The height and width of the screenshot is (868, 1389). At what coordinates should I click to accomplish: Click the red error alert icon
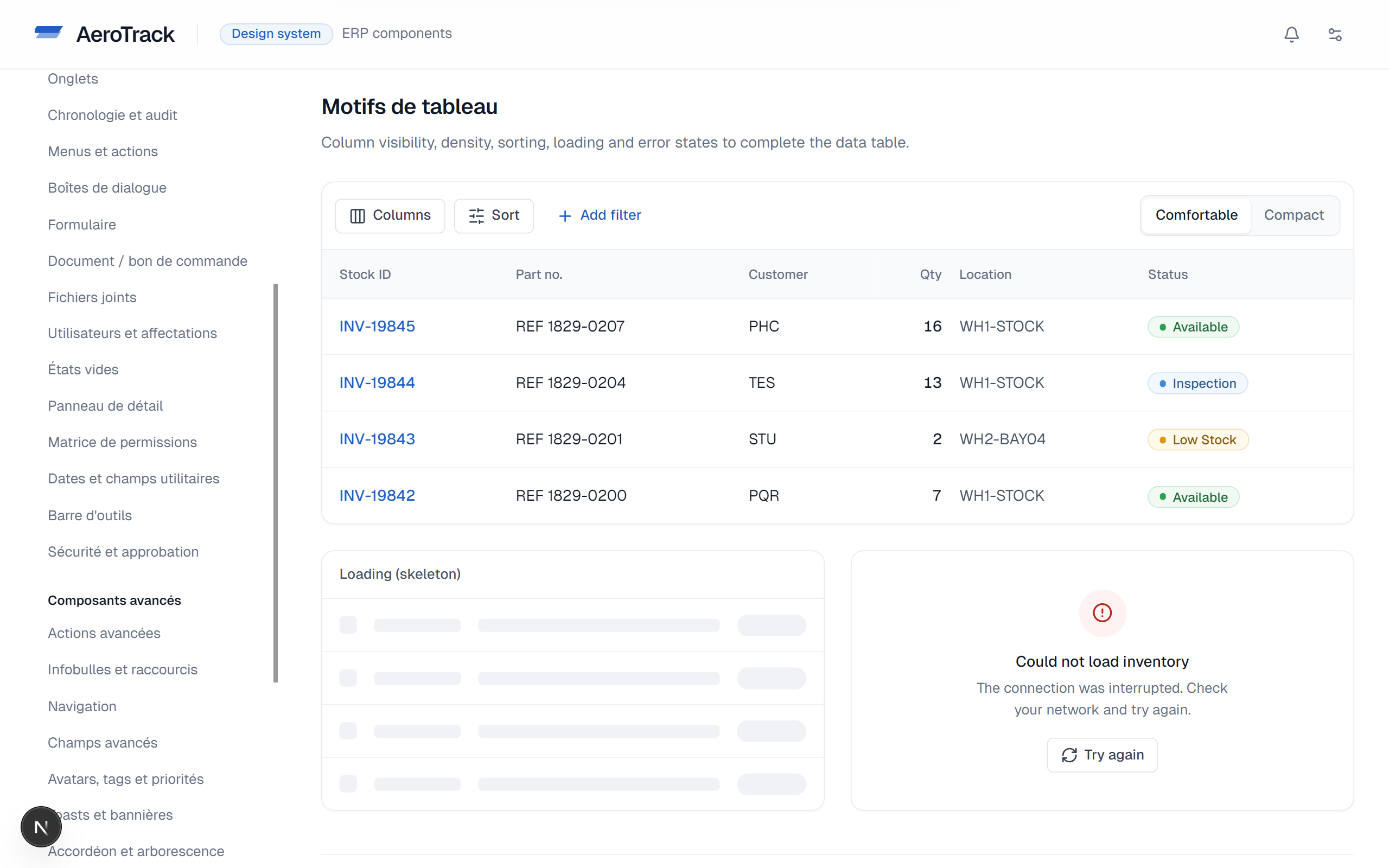point(1102,613)
